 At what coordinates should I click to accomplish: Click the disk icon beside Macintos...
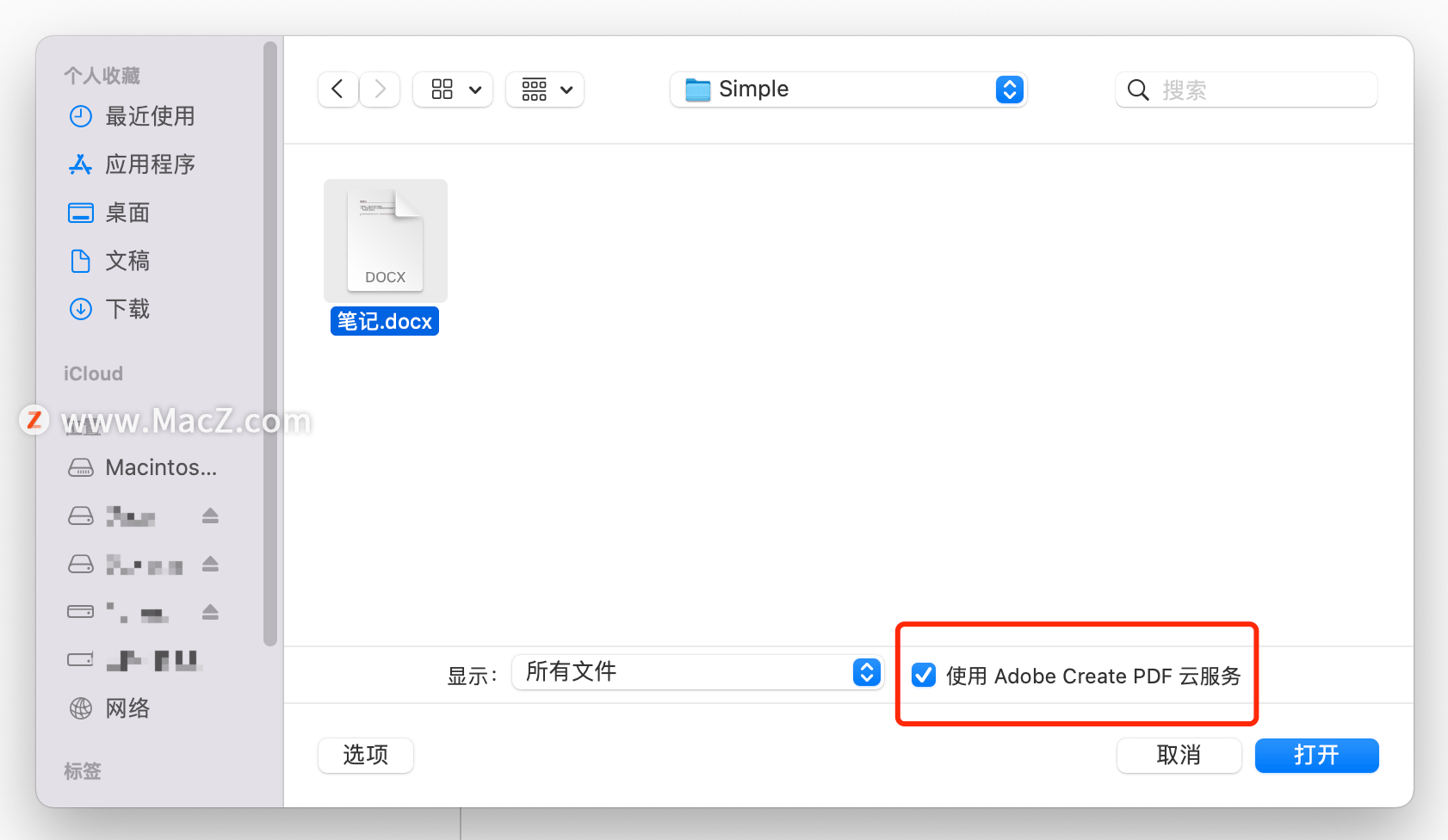point(80,467)
